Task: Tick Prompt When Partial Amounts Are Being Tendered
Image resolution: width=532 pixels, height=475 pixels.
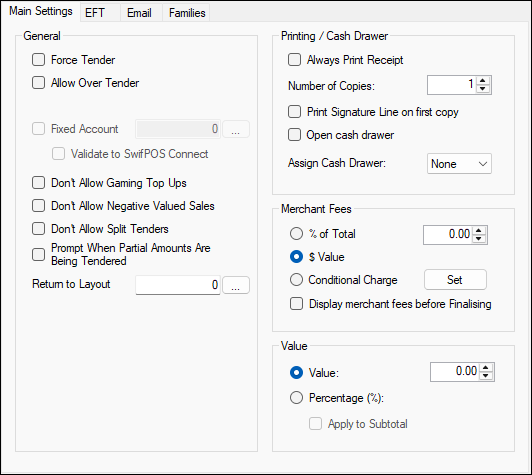Action: tap(38, 254)
